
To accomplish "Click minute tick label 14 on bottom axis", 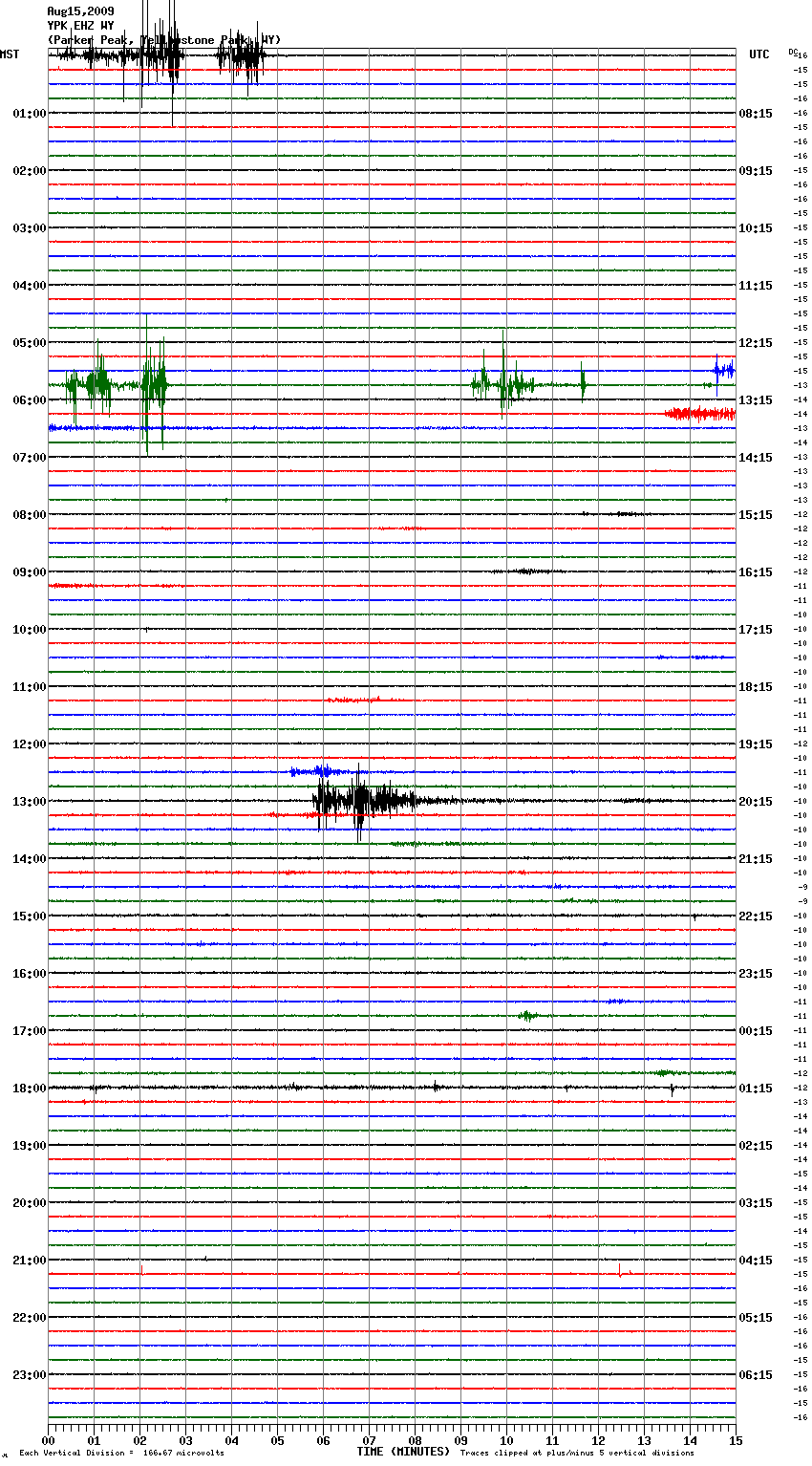I will tap(690, 1440).
